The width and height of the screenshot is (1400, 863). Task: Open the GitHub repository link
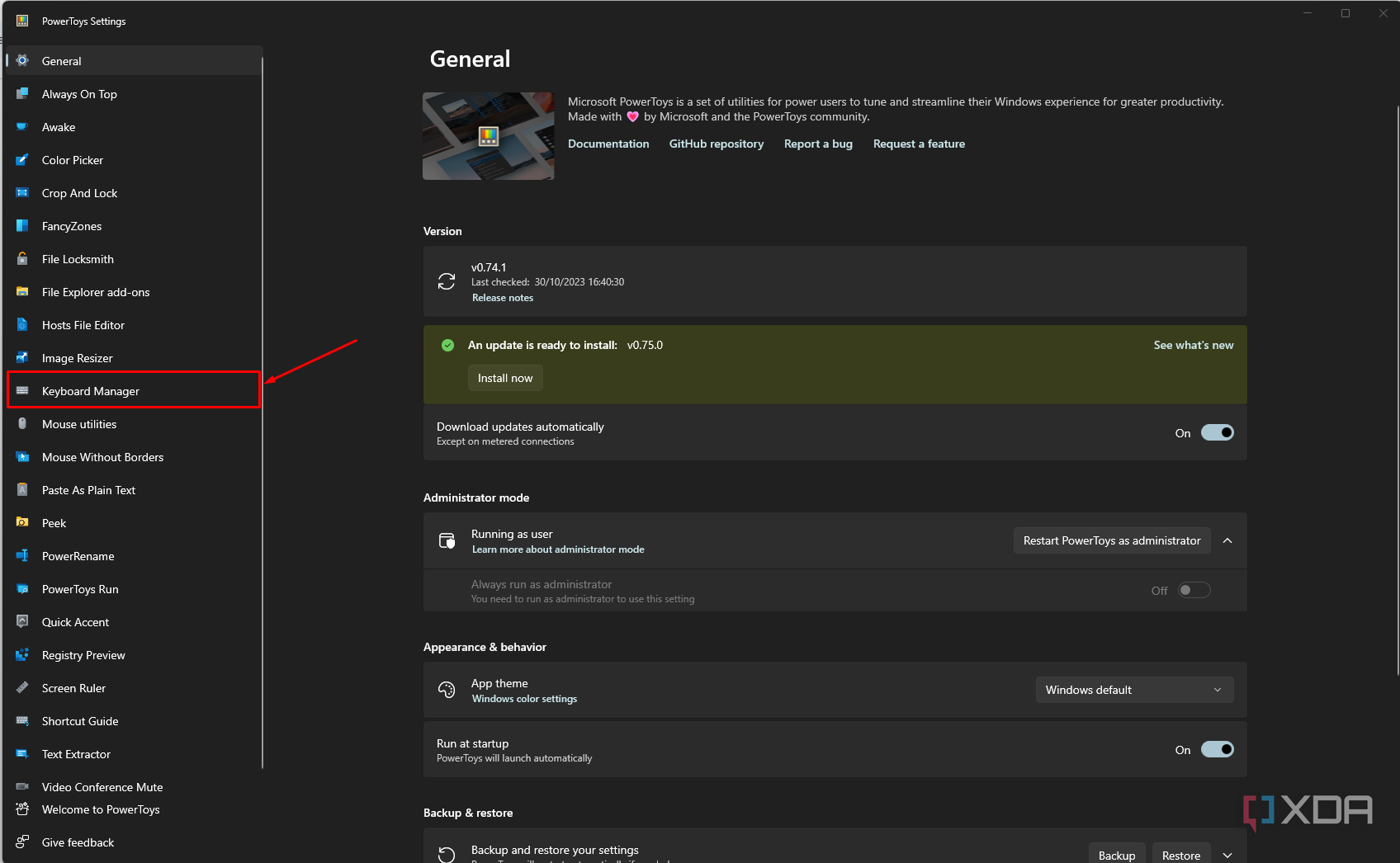[x=716, y=144]
